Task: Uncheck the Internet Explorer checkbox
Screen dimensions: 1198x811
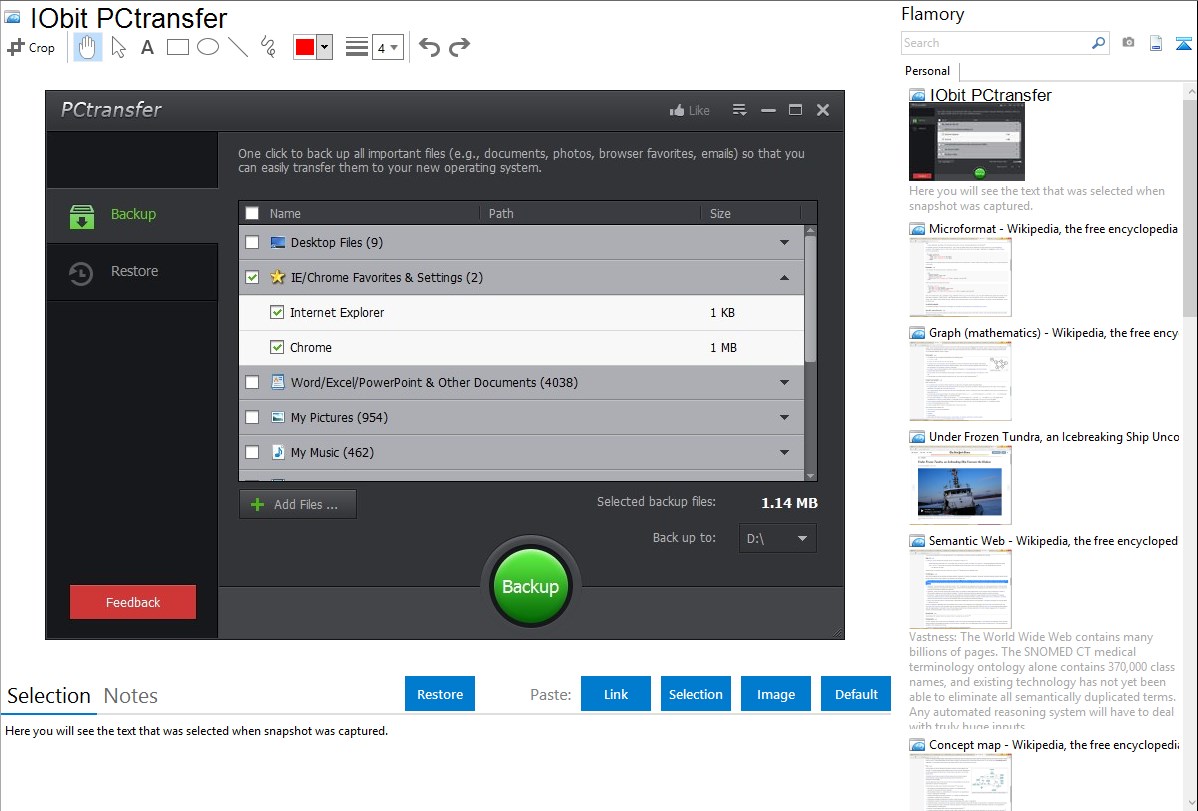Action: (277, 313)
